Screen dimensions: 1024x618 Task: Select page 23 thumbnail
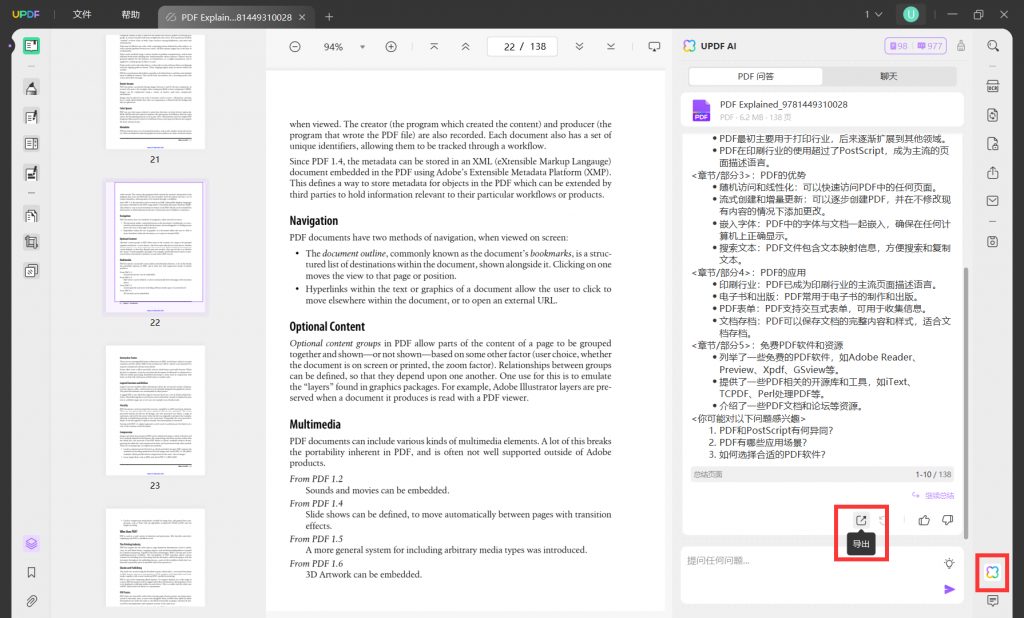coord(155,410)
